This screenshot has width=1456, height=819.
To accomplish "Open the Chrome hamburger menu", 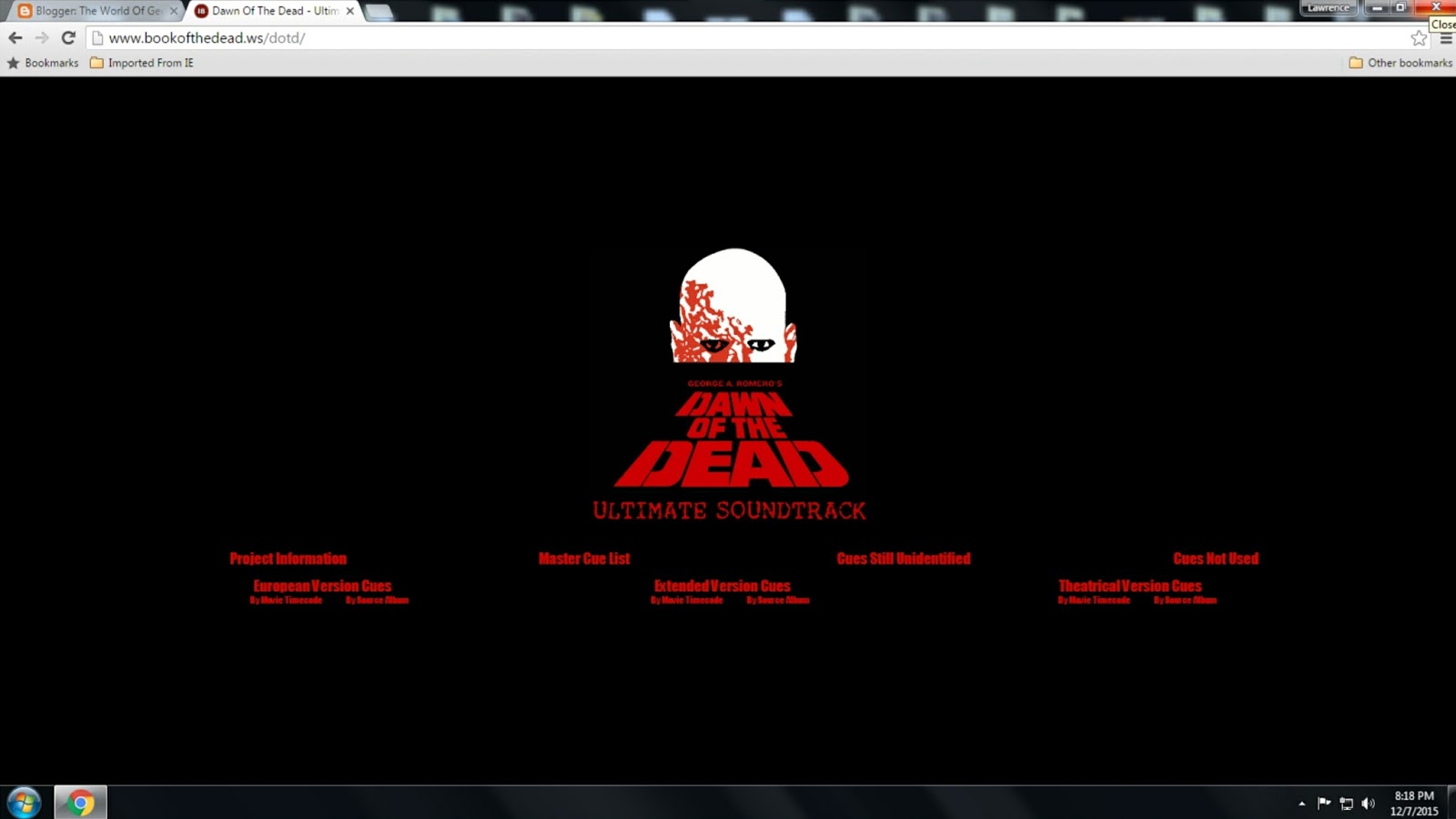I will pos(1446,38).
